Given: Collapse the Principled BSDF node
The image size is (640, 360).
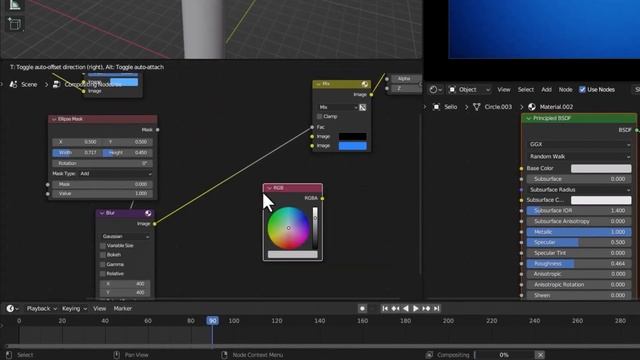Looking at the screenshot, I should tap(529, 118).
